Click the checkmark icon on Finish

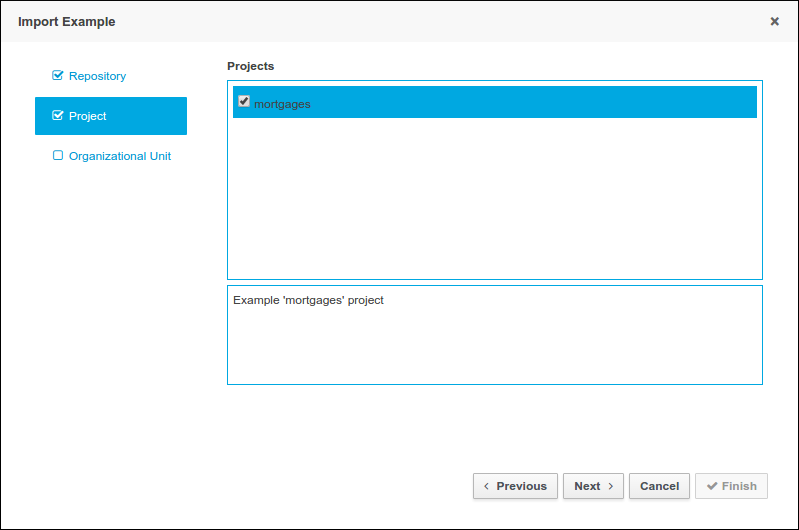coord(711,486)
